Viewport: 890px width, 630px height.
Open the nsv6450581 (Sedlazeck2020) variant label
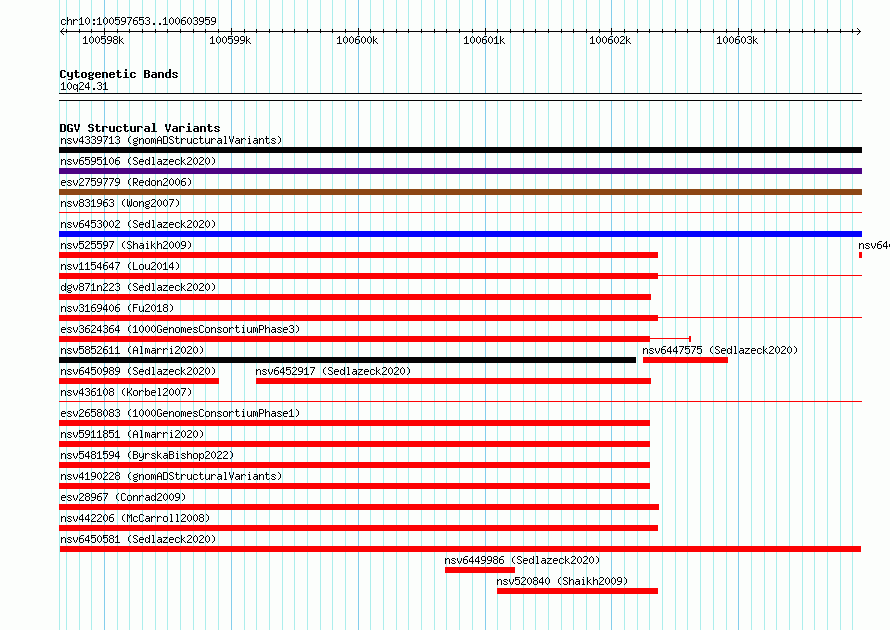[x=138, y=539]
